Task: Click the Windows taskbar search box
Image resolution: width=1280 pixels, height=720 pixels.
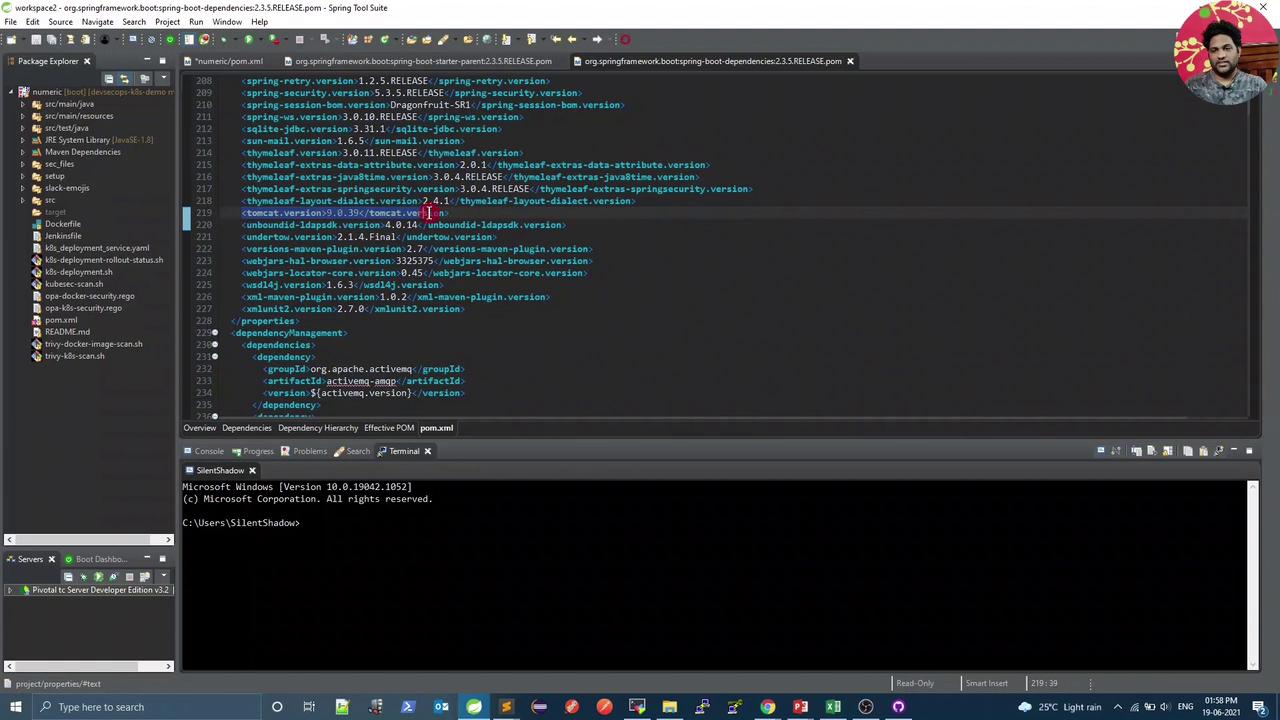Action: click(x=145, y=707)
